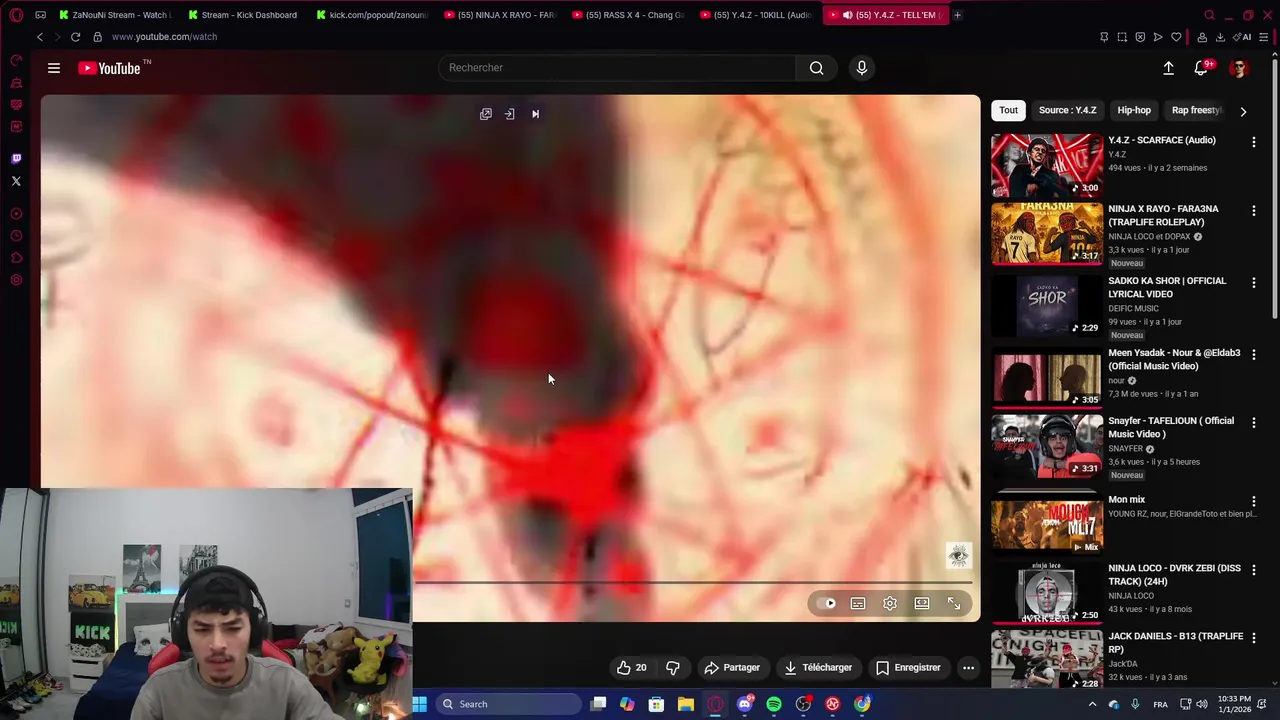Open Opera tab search magnifier
Screen dimensions: 1280x720
tap(1209, 15)
